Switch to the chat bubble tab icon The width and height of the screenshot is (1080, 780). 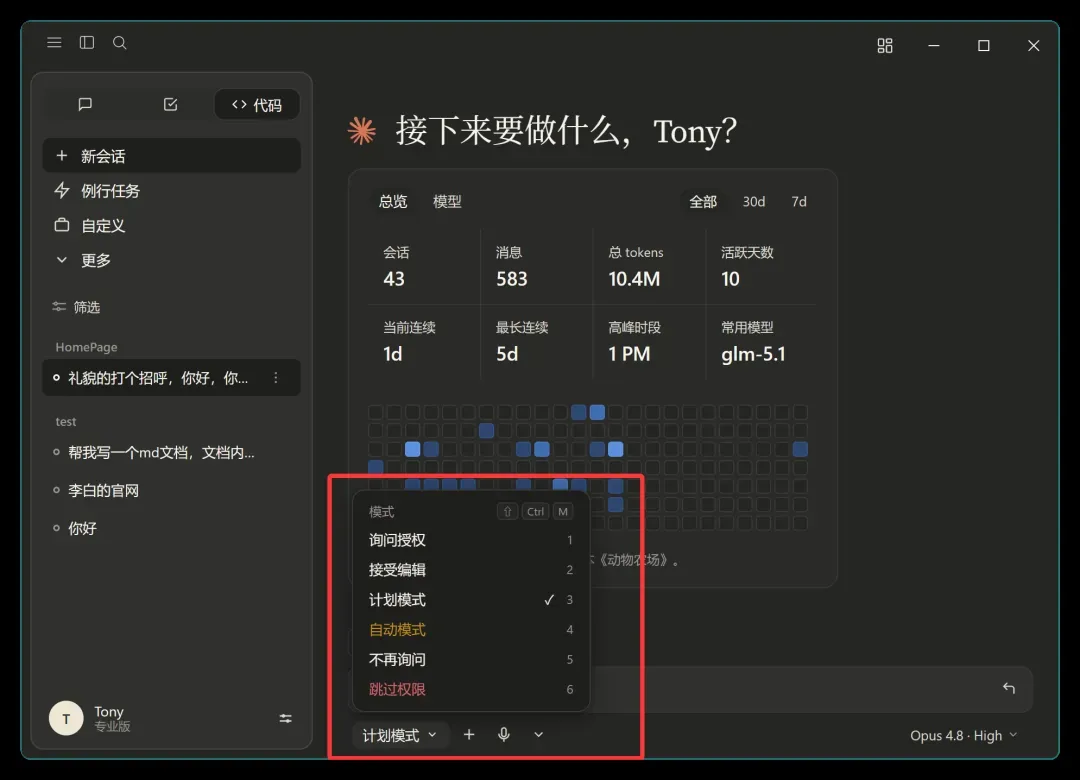85,104
